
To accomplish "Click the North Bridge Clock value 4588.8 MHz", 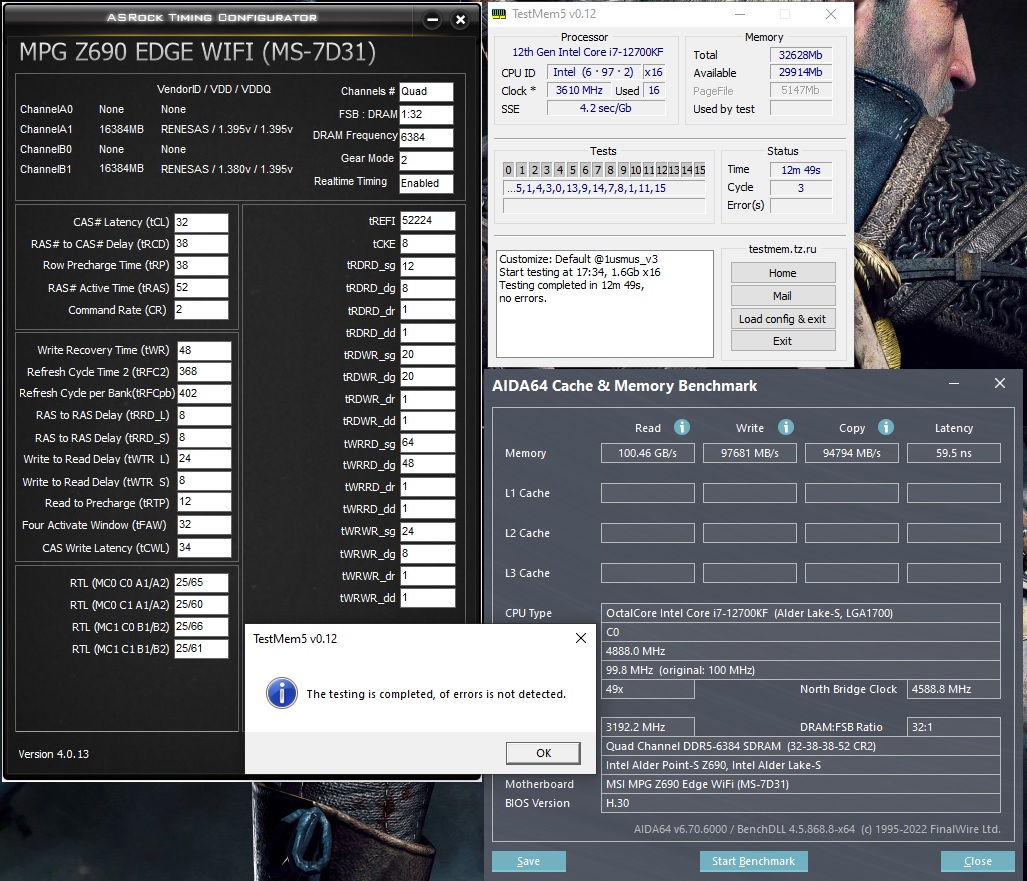I will (954, 689).
